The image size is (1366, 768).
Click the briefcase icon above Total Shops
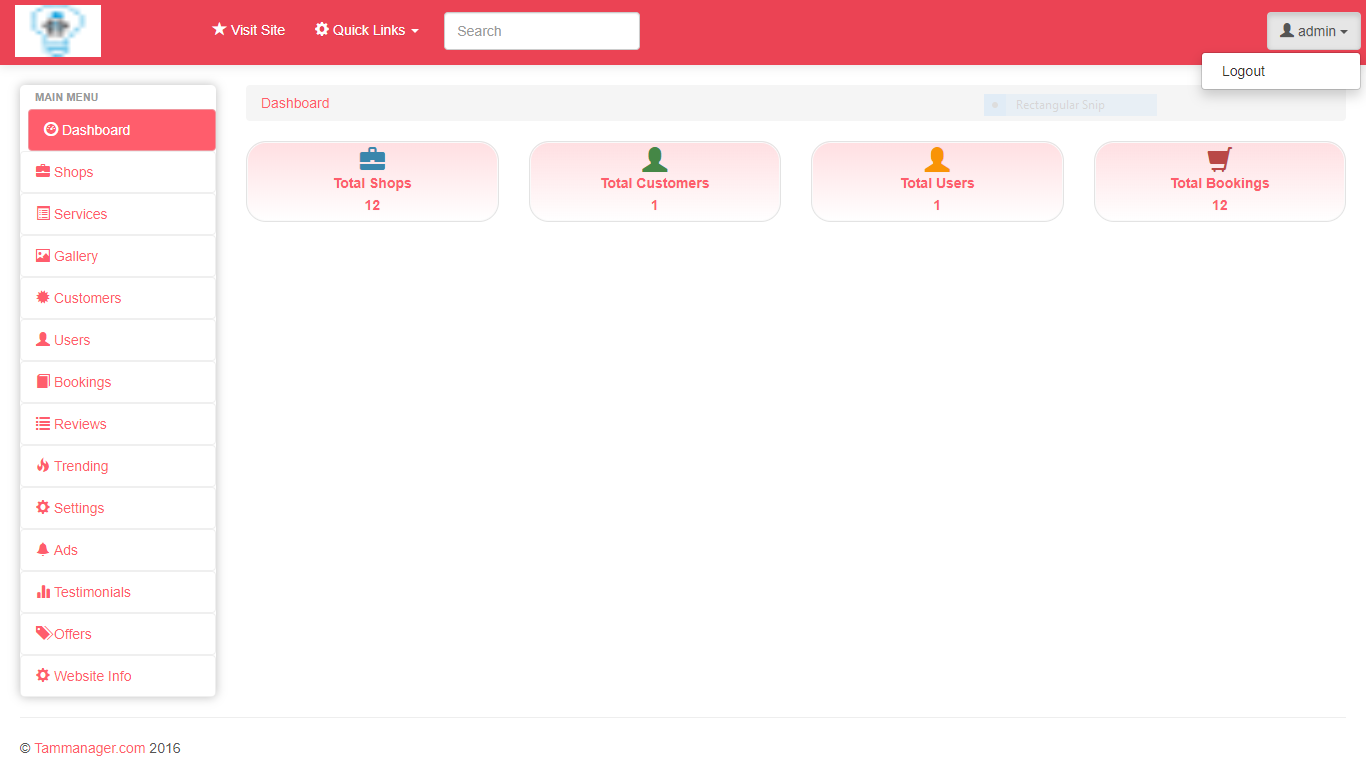click(372, 159)
